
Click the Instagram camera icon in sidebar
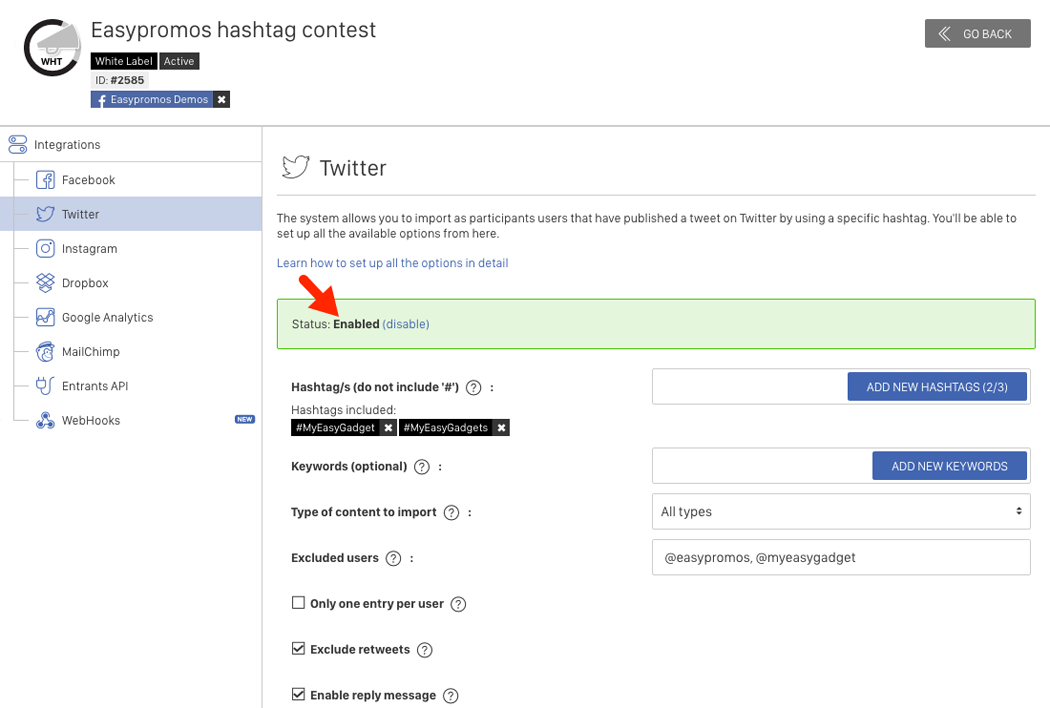(x=45, y=249)
